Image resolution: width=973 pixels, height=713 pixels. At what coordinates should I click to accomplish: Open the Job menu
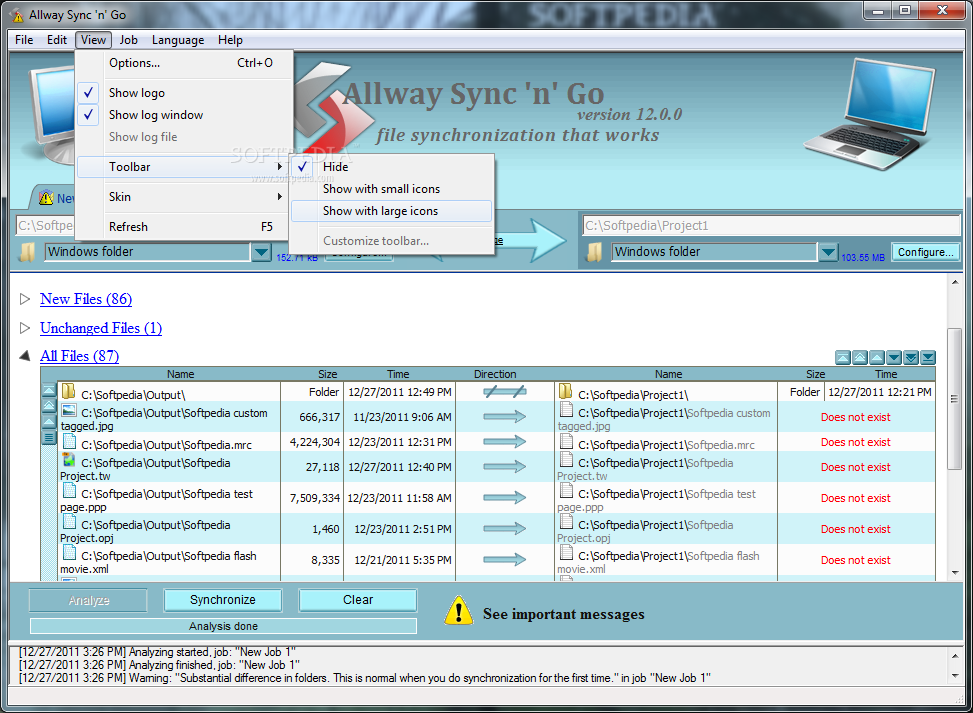(x=128, y=40)
